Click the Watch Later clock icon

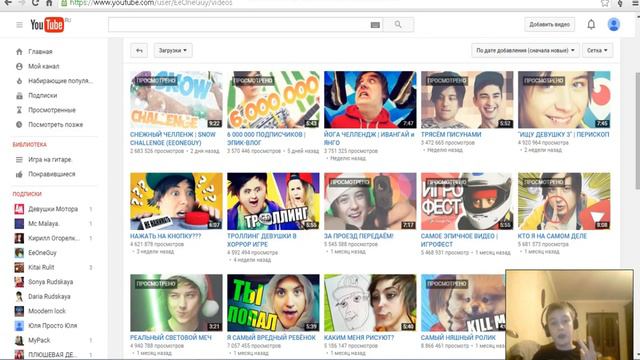coord(19,124)
